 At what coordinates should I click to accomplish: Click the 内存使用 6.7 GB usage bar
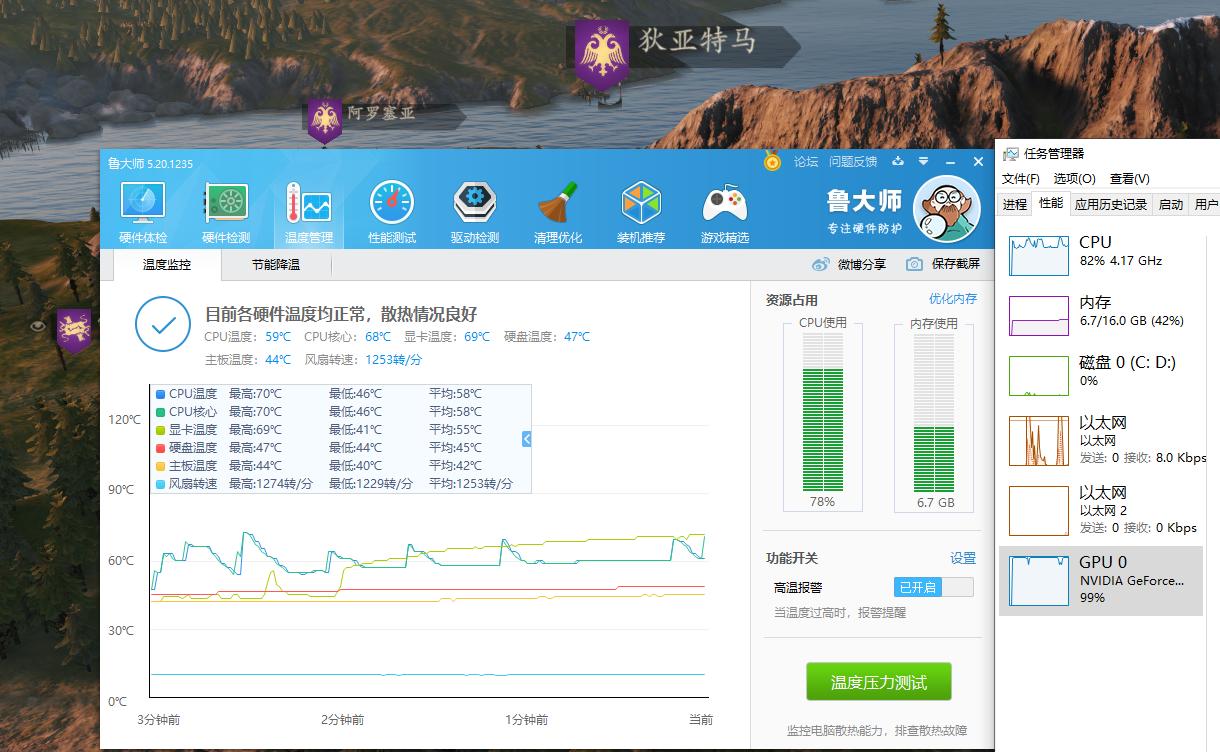[934, 413]
